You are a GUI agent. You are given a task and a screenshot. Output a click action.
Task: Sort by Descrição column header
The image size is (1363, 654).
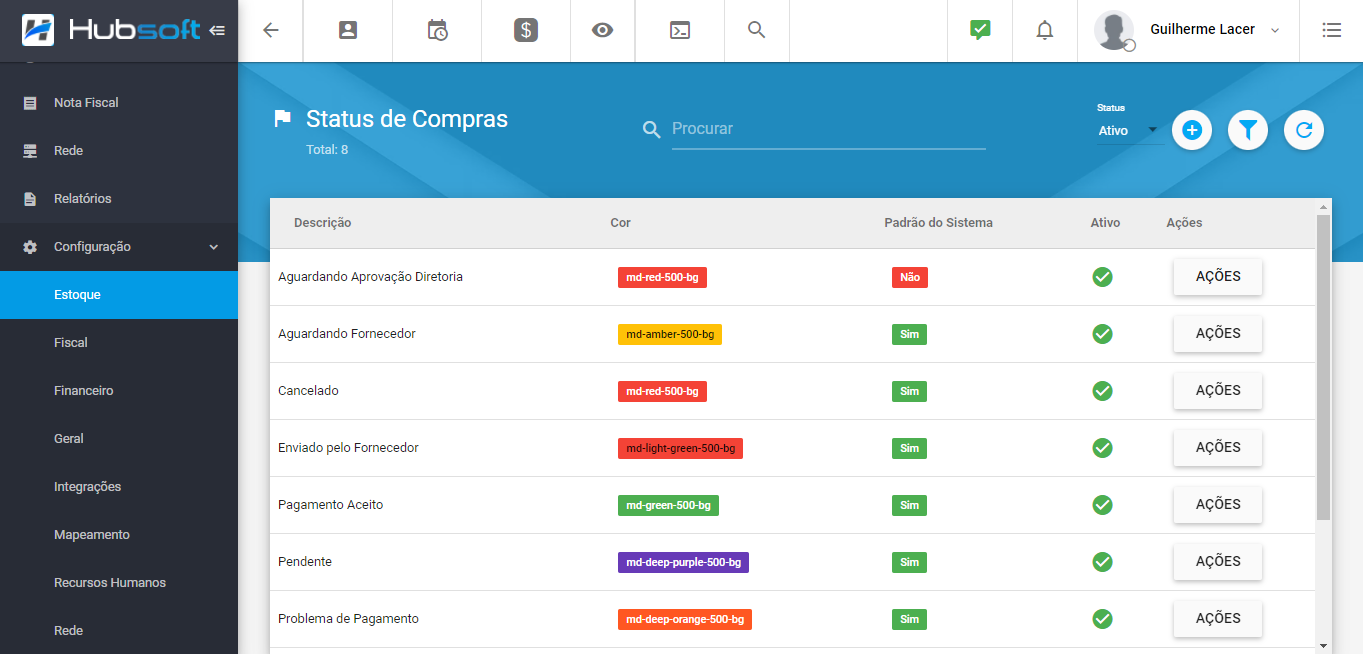coord(322,223)
